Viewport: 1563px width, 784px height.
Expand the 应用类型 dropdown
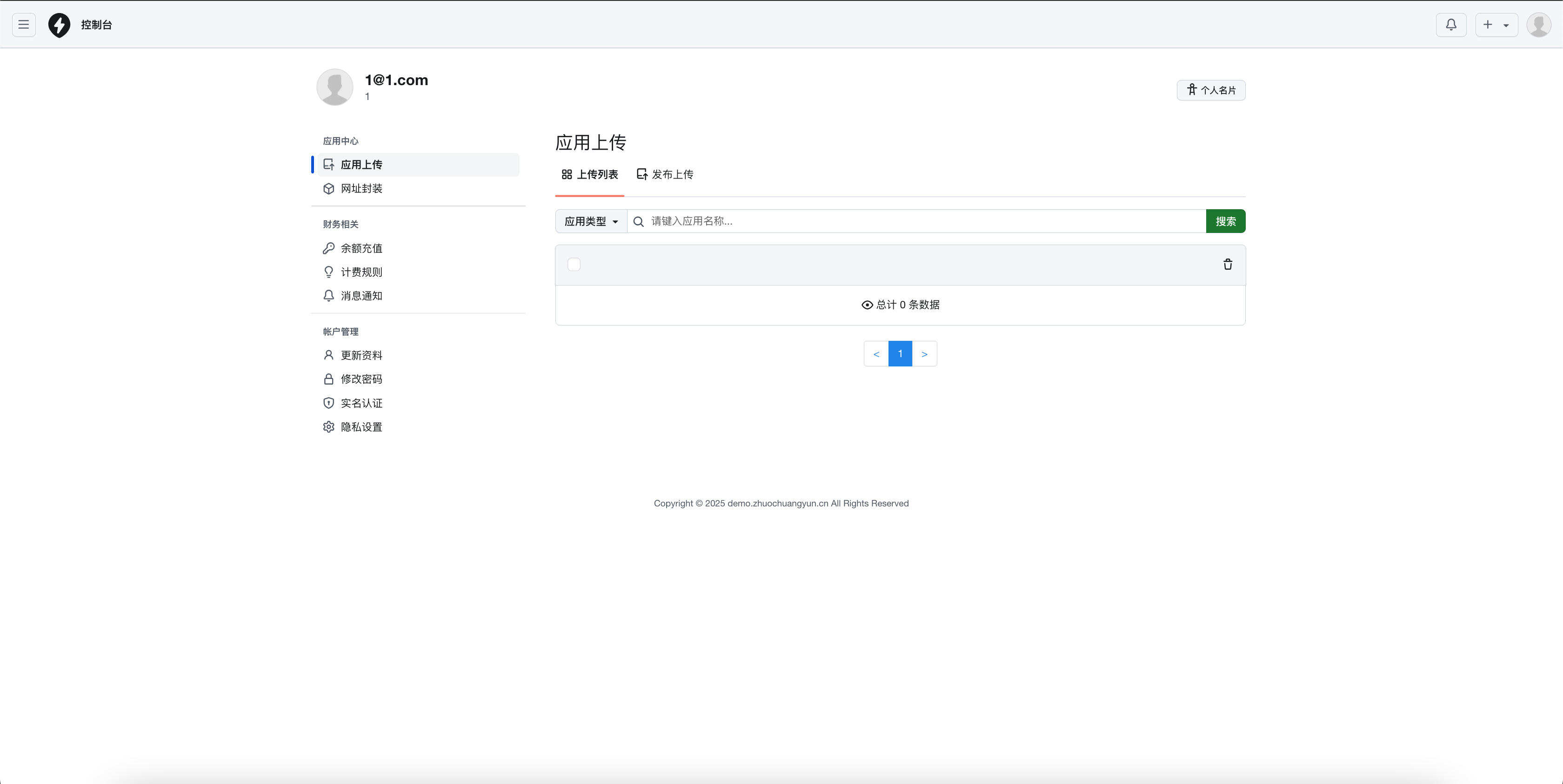pos(591,221)
